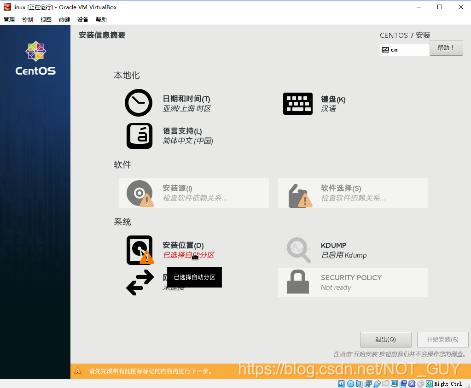471x388 pixels.
Task: Click the hard disk activity status icon
Action: [341, 384]
